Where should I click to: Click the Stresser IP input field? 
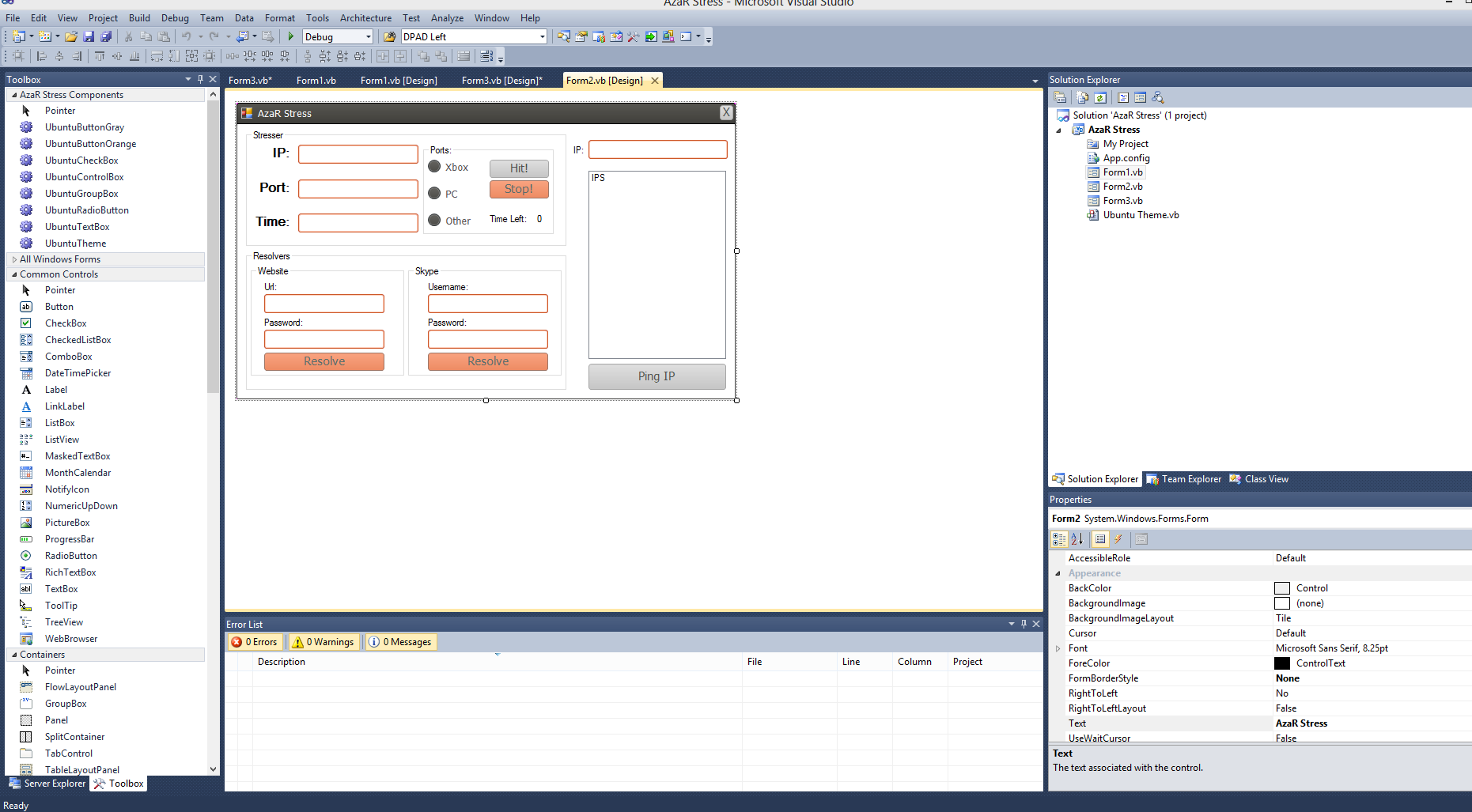coord(358,154)
